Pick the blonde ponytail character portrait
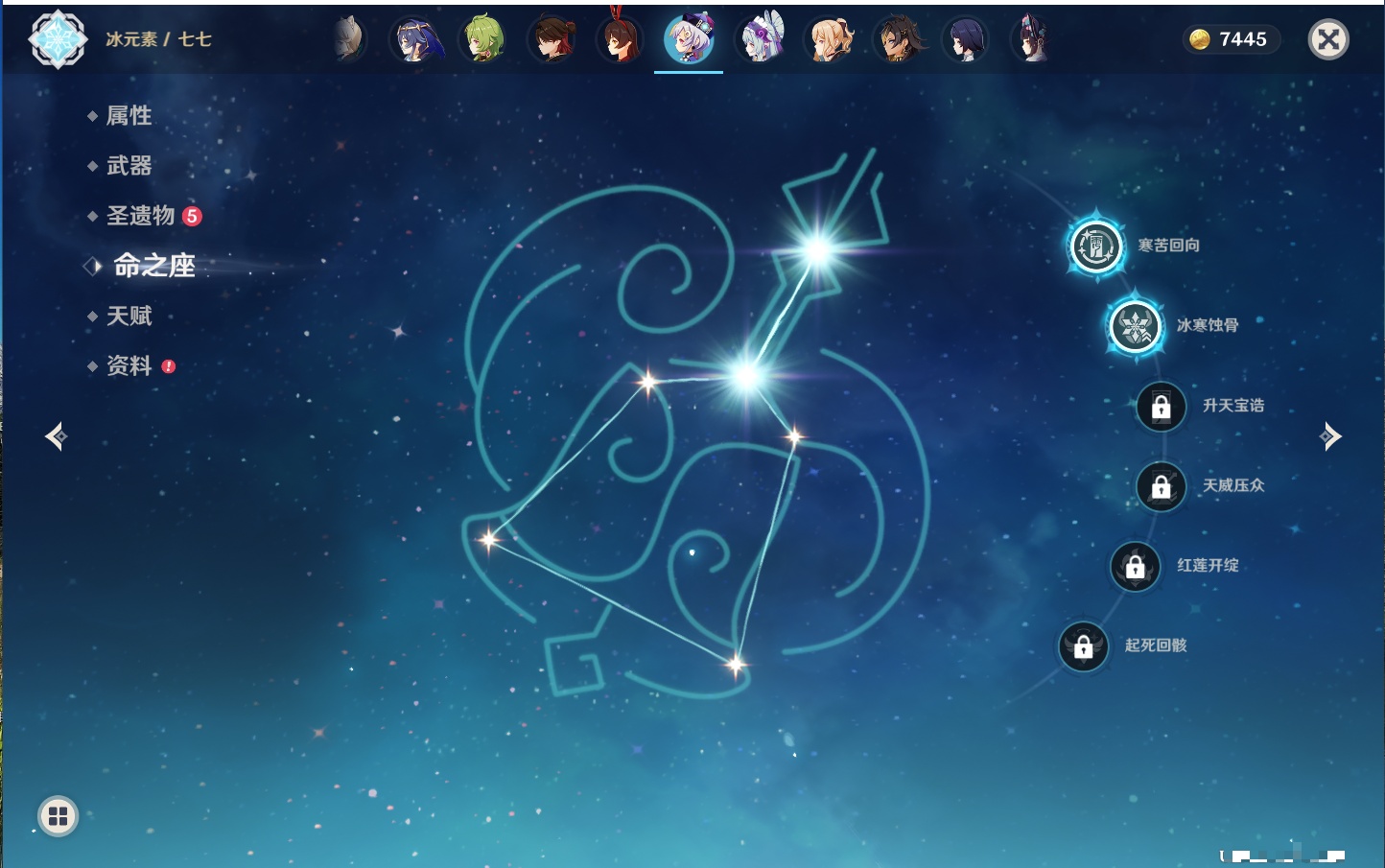Viewport: 1385px width, 868px height. (x=829, y=39)
